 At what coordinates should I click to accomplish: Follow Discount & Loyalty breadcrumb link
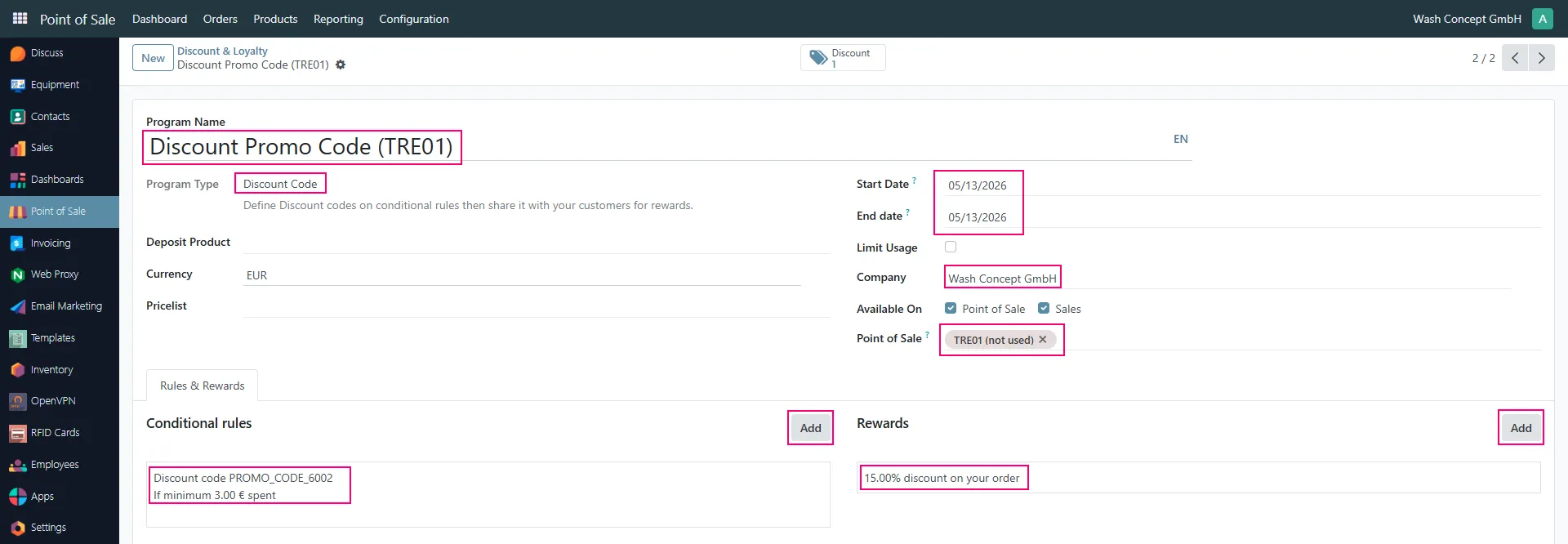222,51
